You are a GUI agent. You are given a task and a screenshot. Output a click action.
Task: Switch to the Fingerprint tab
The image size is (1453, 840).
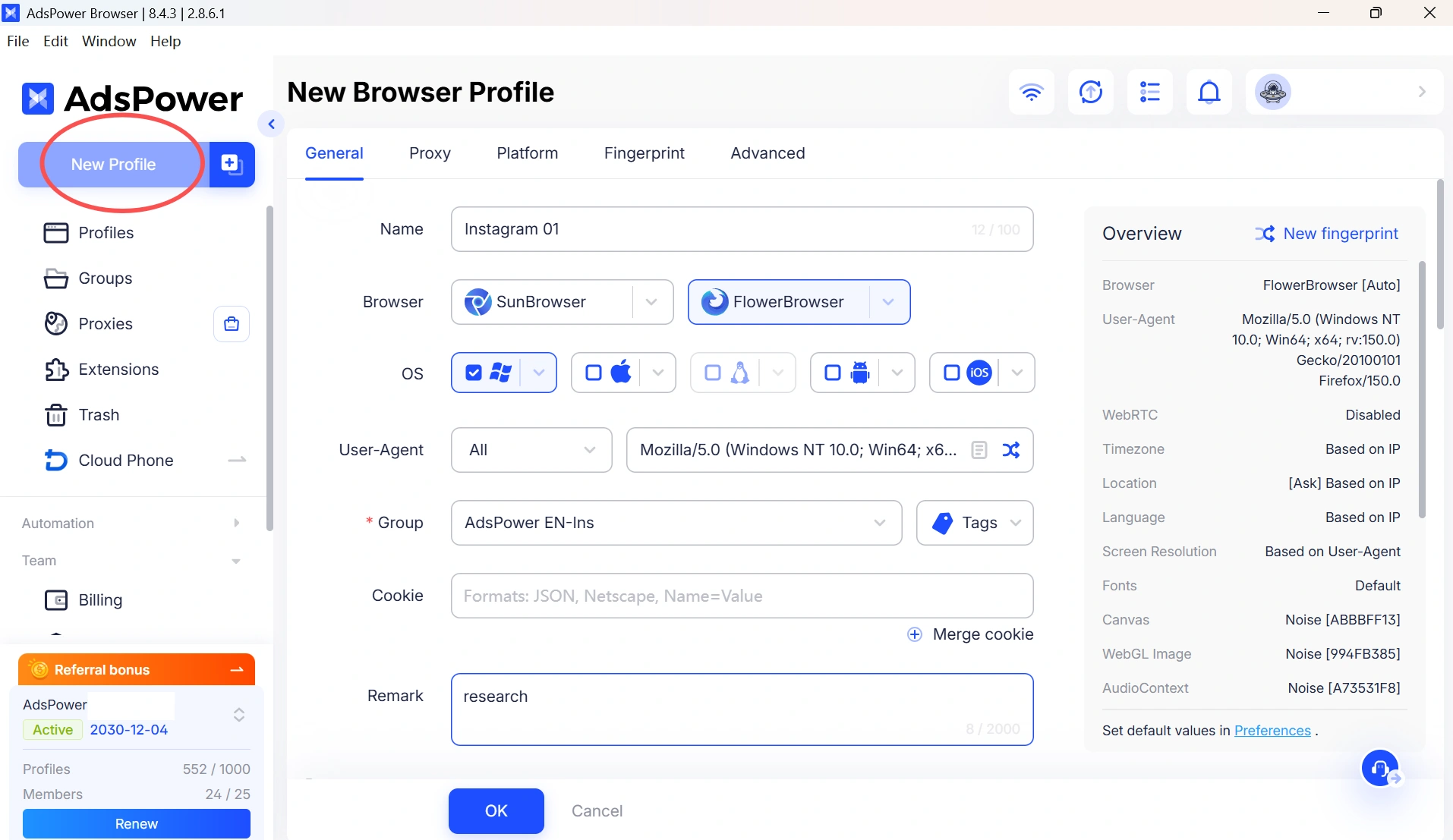coord(645,153)
